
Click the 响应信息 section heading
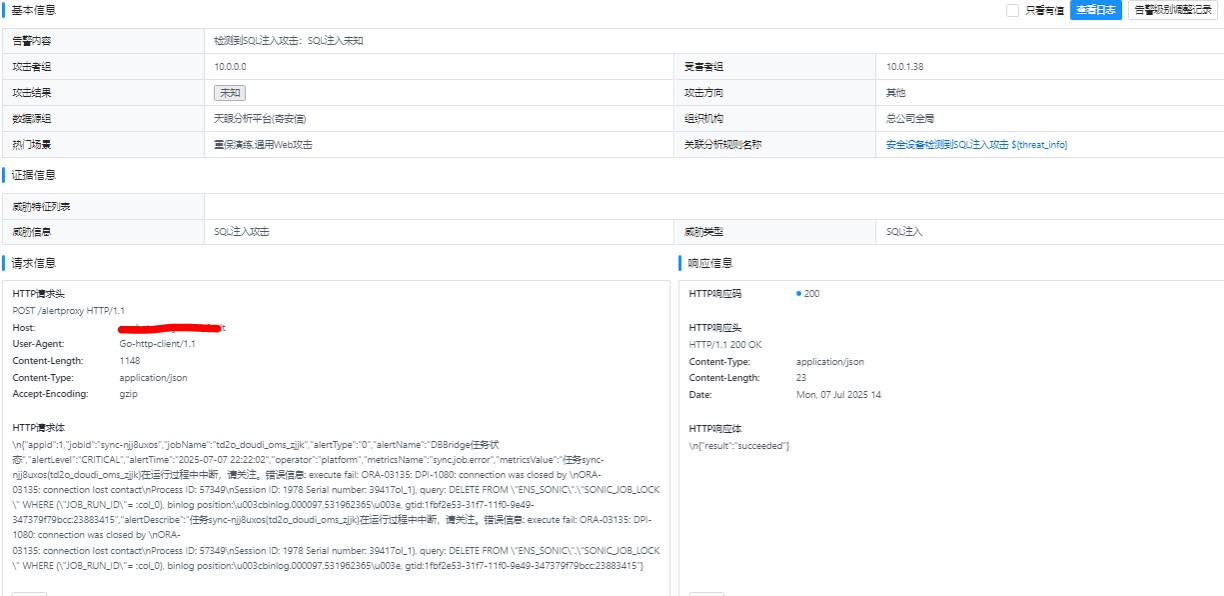(710, 263)
